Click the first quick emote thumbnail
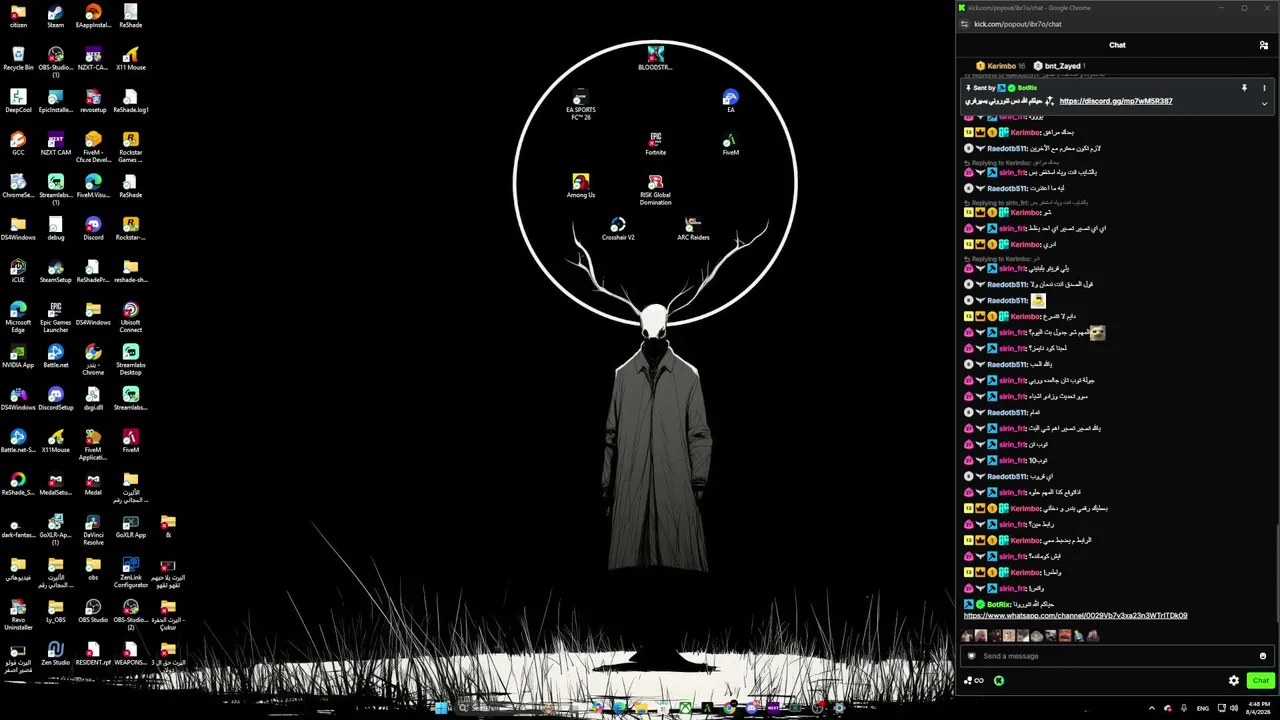This screenshot has height=720, width=1280. click(x=967, y=636)
